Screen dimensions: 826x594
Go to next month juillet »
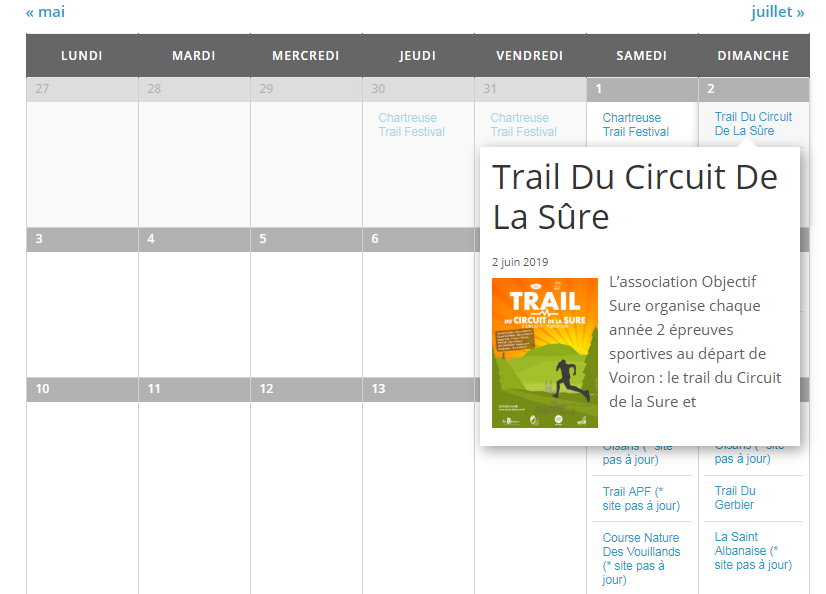778,12
